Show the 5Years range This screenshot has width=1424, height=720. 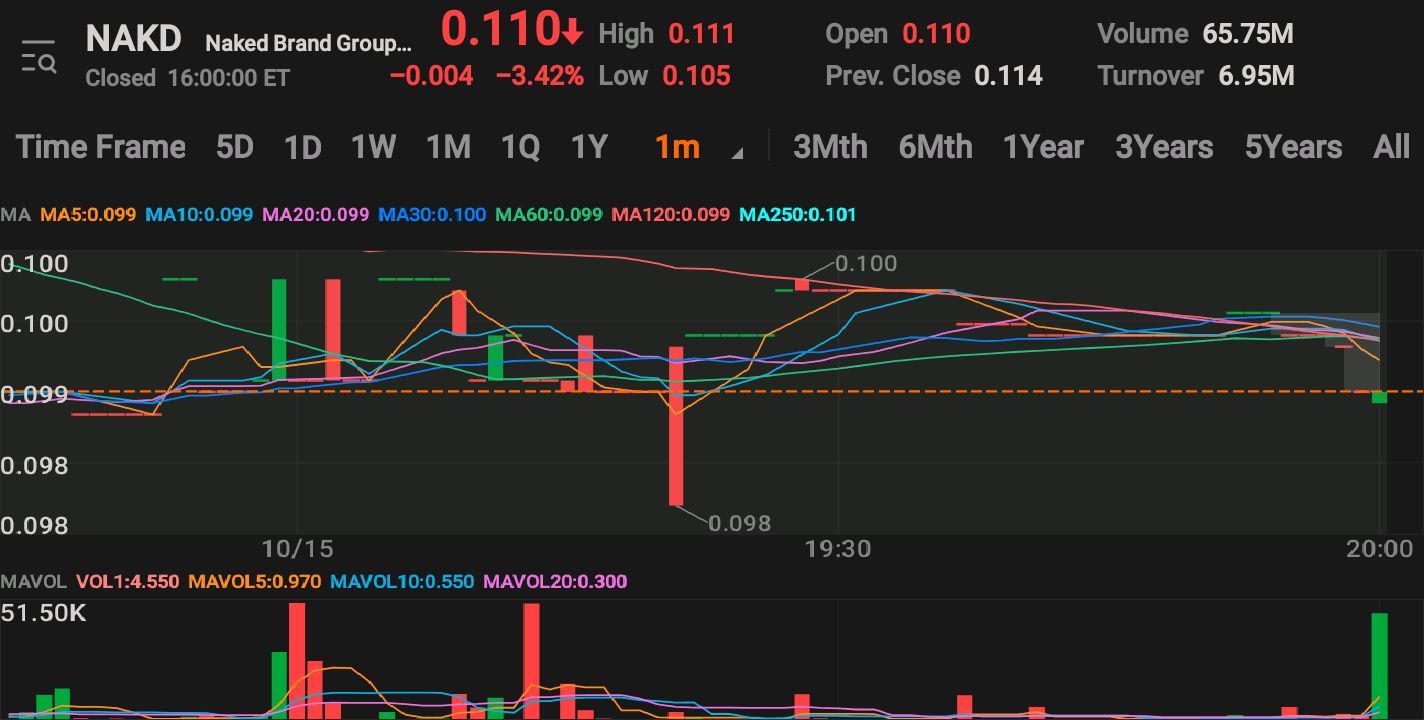[1293, 148]
